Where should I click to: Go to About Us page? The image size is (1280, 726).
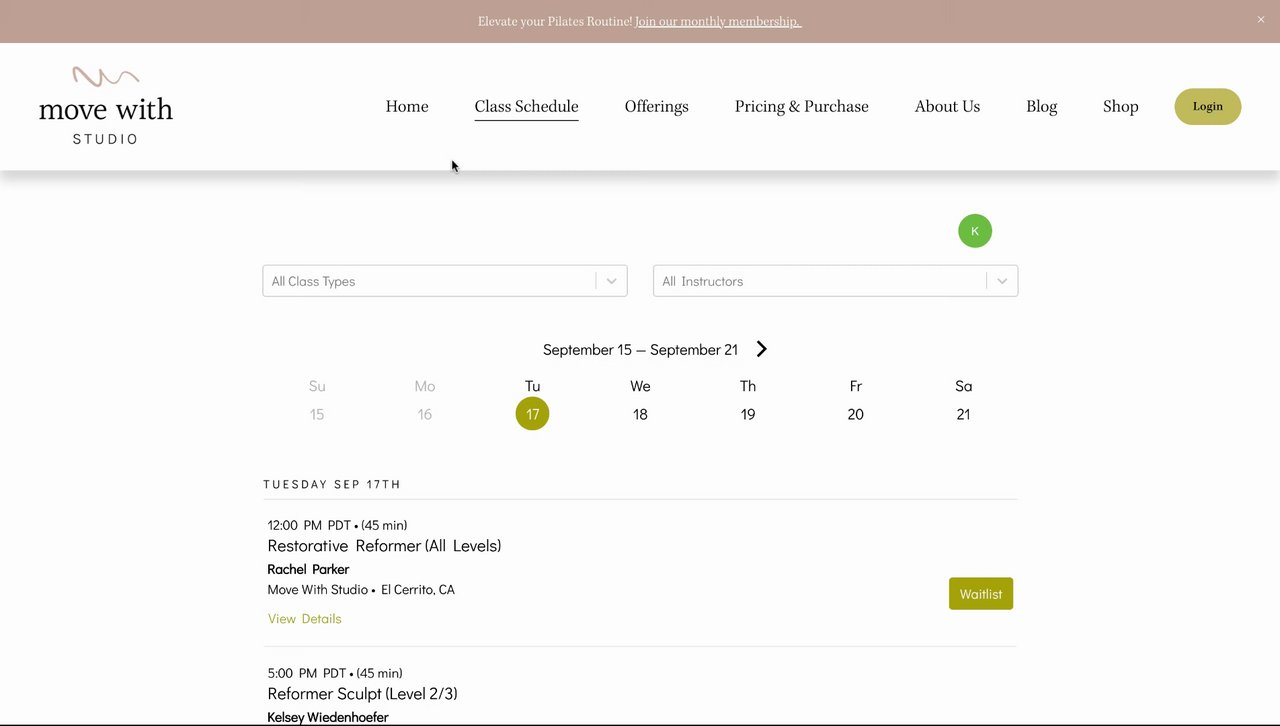coord(947,106)
